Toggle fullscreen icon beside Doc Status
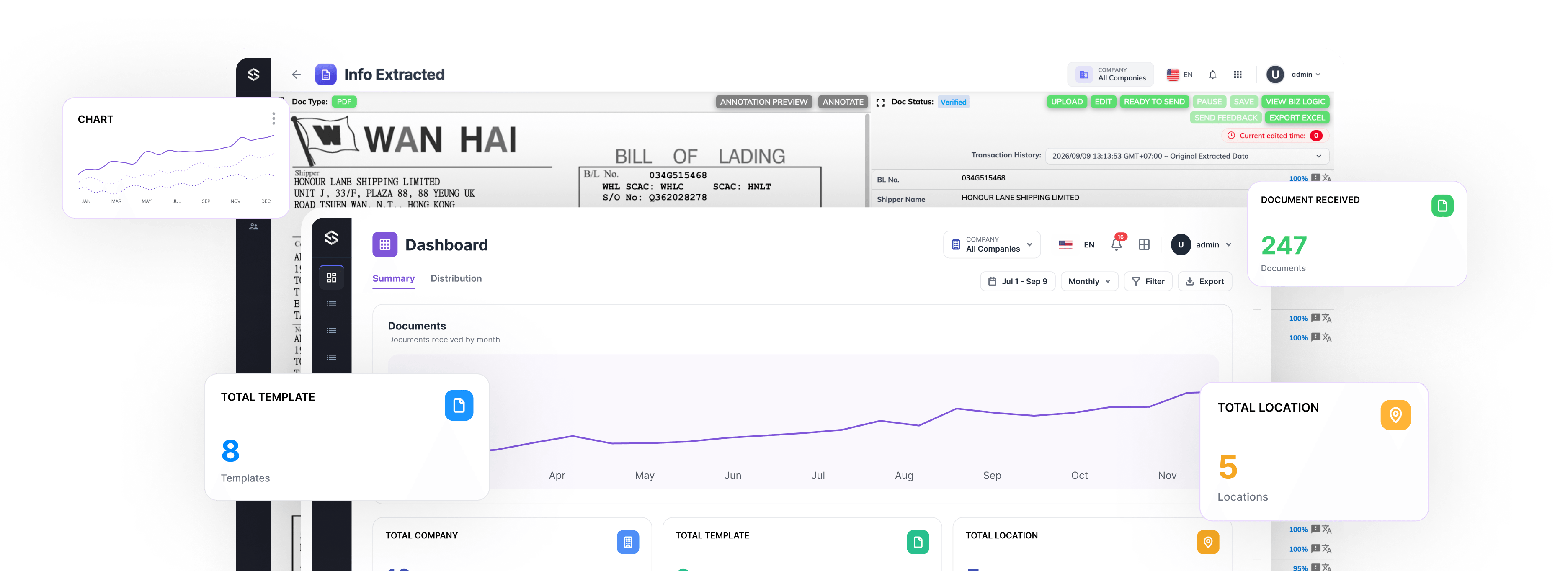The height and width of the screenshot is (571, 1568). pyautogui.click(x=880, y=102)
